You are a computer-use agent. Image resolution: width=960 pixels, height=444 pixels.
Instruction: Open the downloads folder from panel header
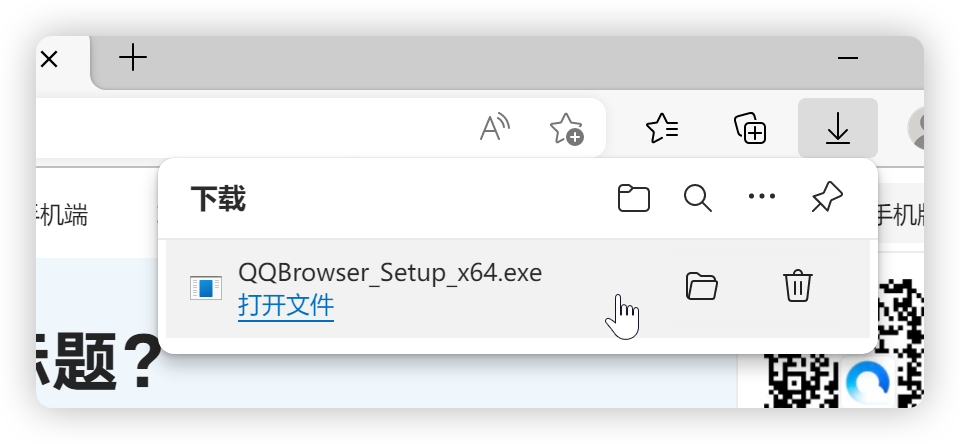(x=633, y=198)
